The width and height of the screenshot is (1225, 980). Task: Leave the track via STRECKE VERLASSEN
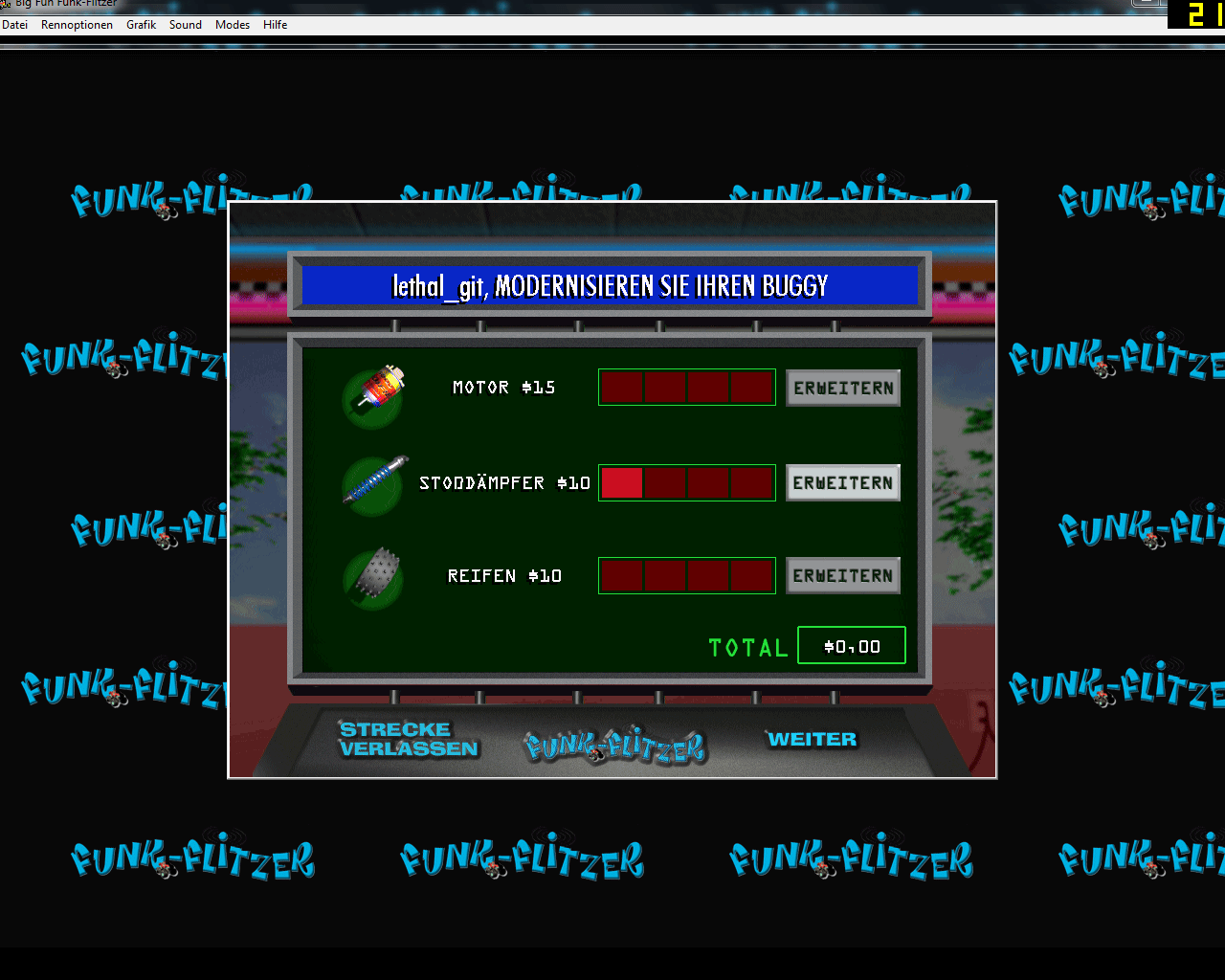409,739
